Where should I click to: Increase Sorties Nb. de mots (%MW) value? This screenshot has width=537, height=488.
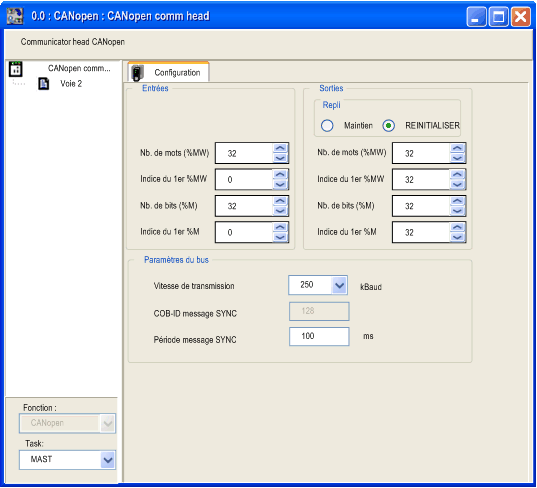click(457, 148)
